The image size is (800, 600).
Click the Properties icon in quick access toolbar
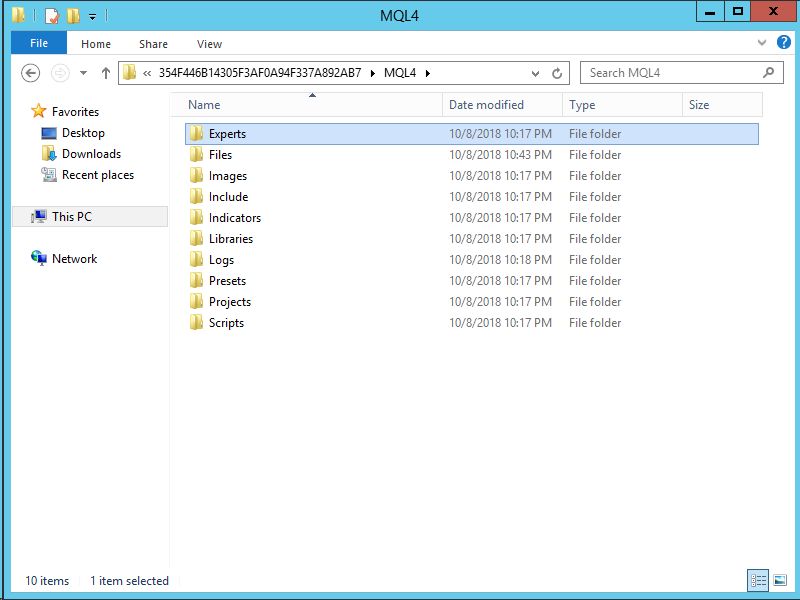(52, 15)
